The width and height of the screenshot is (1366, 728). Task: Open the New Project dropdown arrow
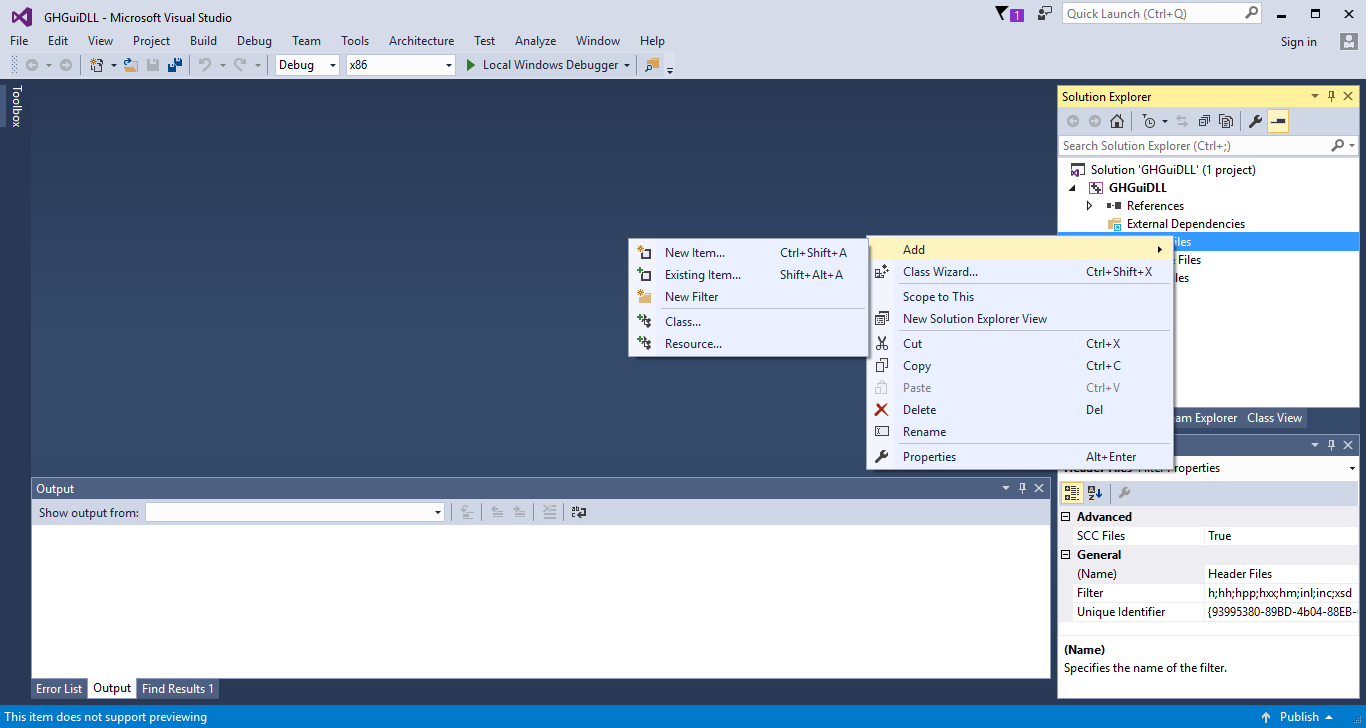coord(113,65)
